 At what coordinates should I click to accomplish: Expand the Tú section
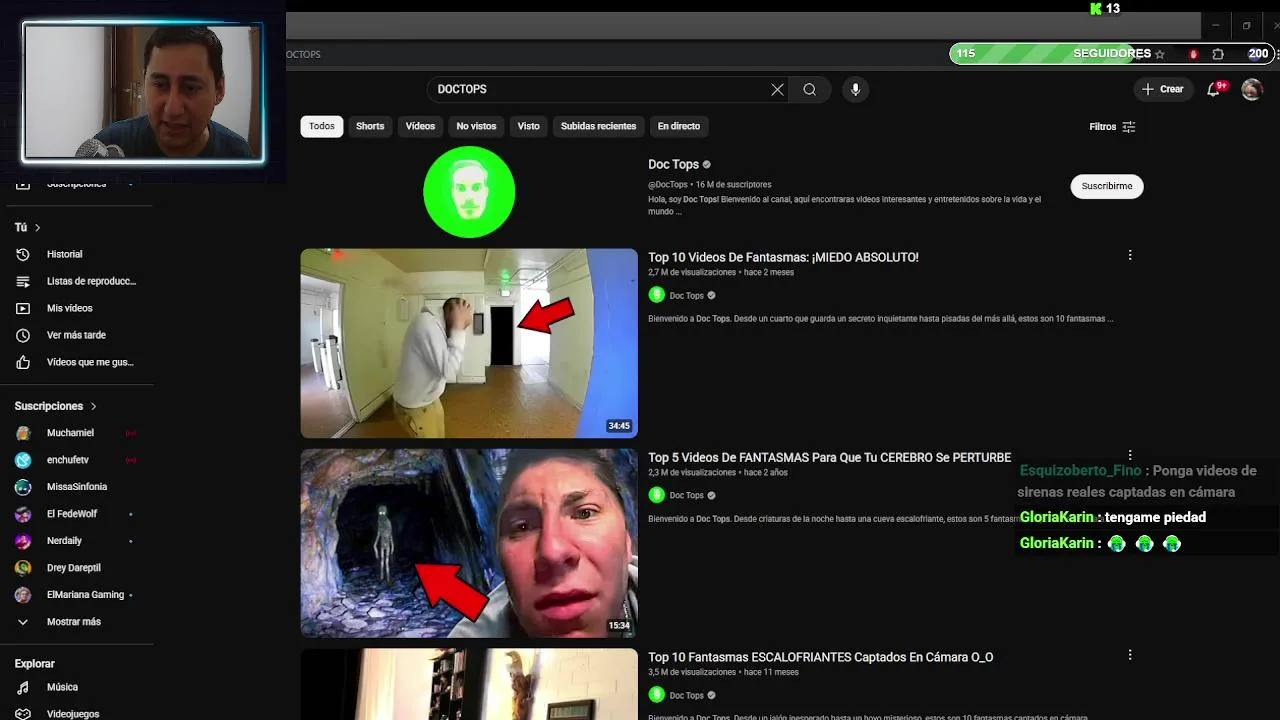28,227
